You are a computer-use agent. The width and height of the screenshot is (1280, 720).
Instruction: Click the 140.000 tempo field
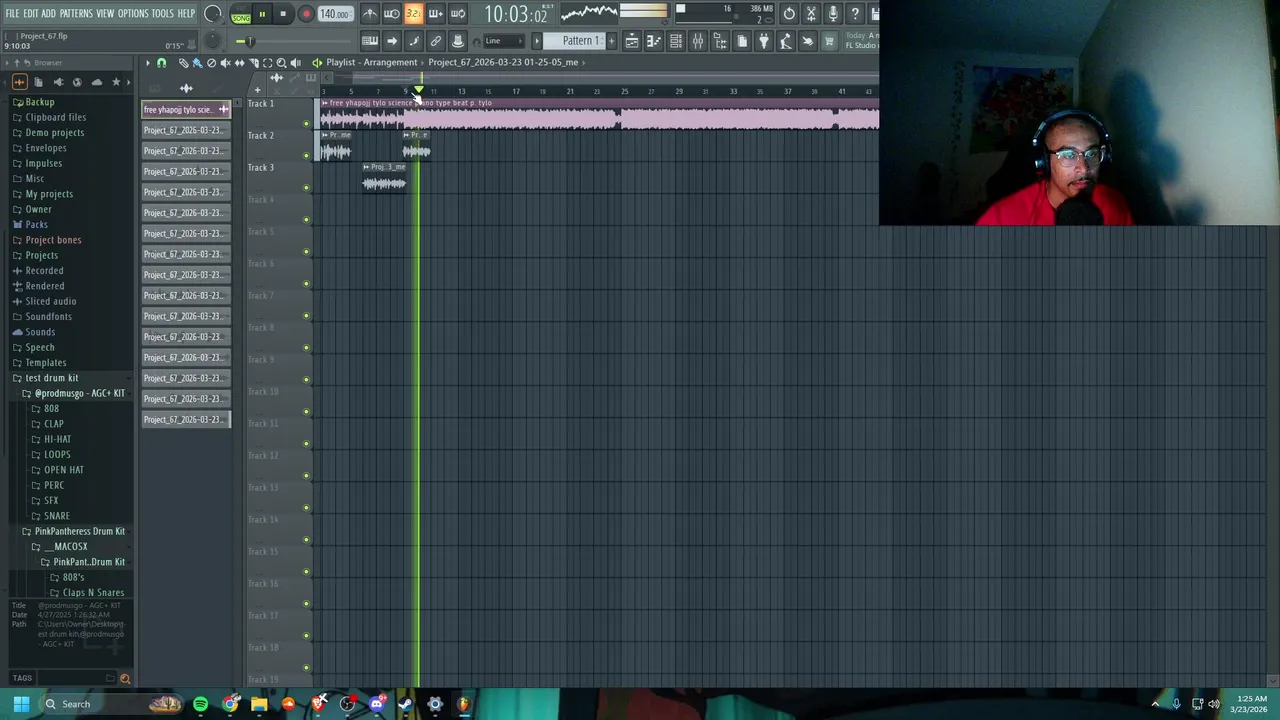(x=335, y=14)
